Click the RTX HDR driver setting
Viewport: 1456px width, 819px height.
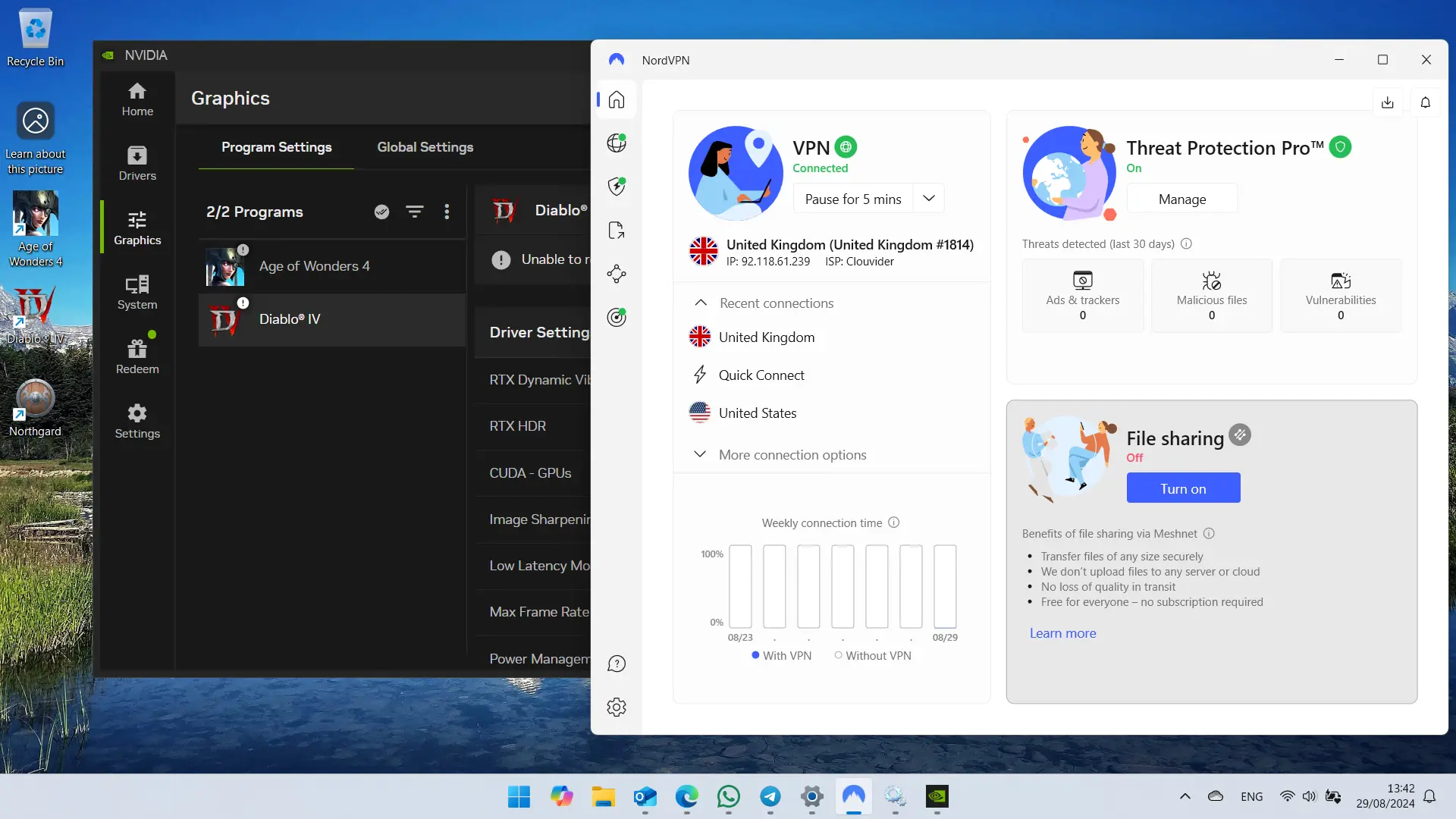pyautogui.click(x=533, y=426)
